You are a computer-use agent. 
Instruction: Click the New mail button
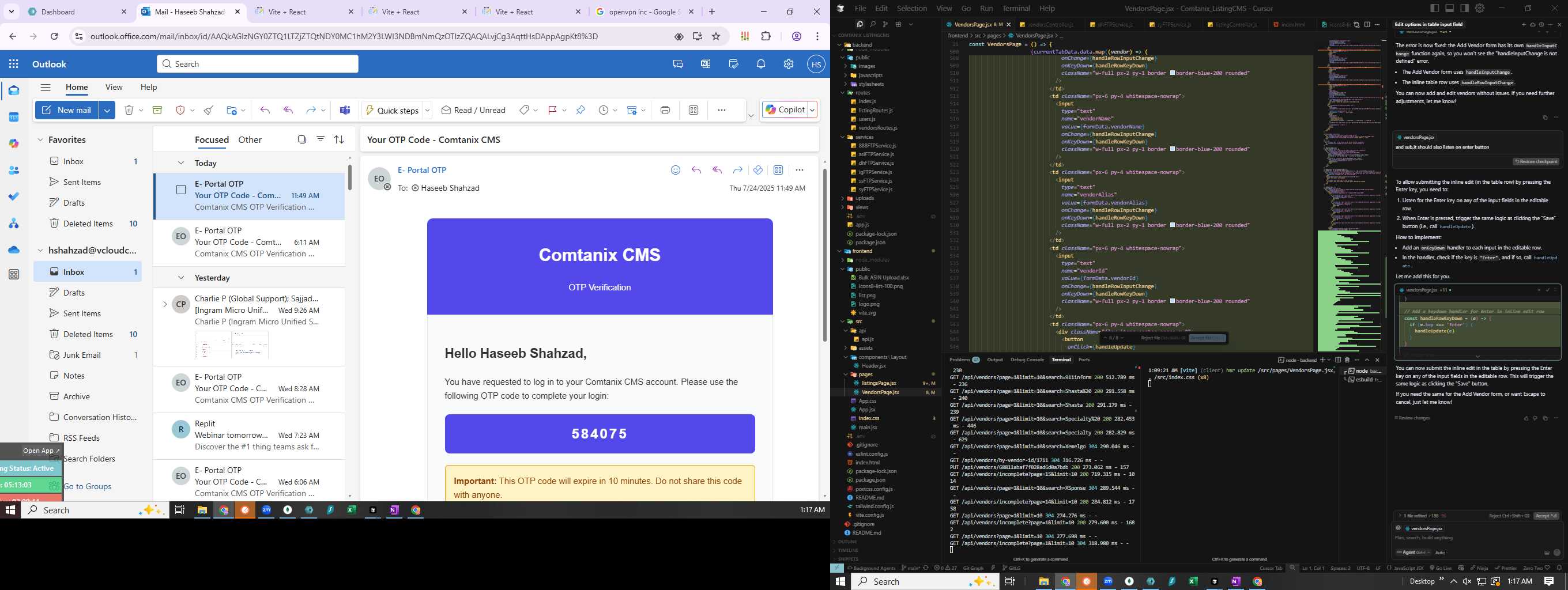click(67, 110)
